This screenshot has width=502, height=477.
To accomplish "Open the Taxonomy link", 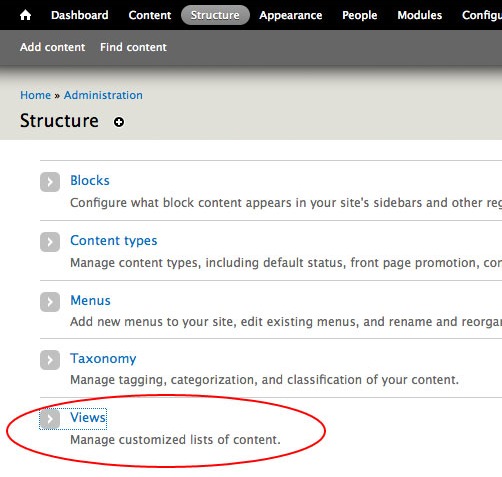I will pos(103,359).
